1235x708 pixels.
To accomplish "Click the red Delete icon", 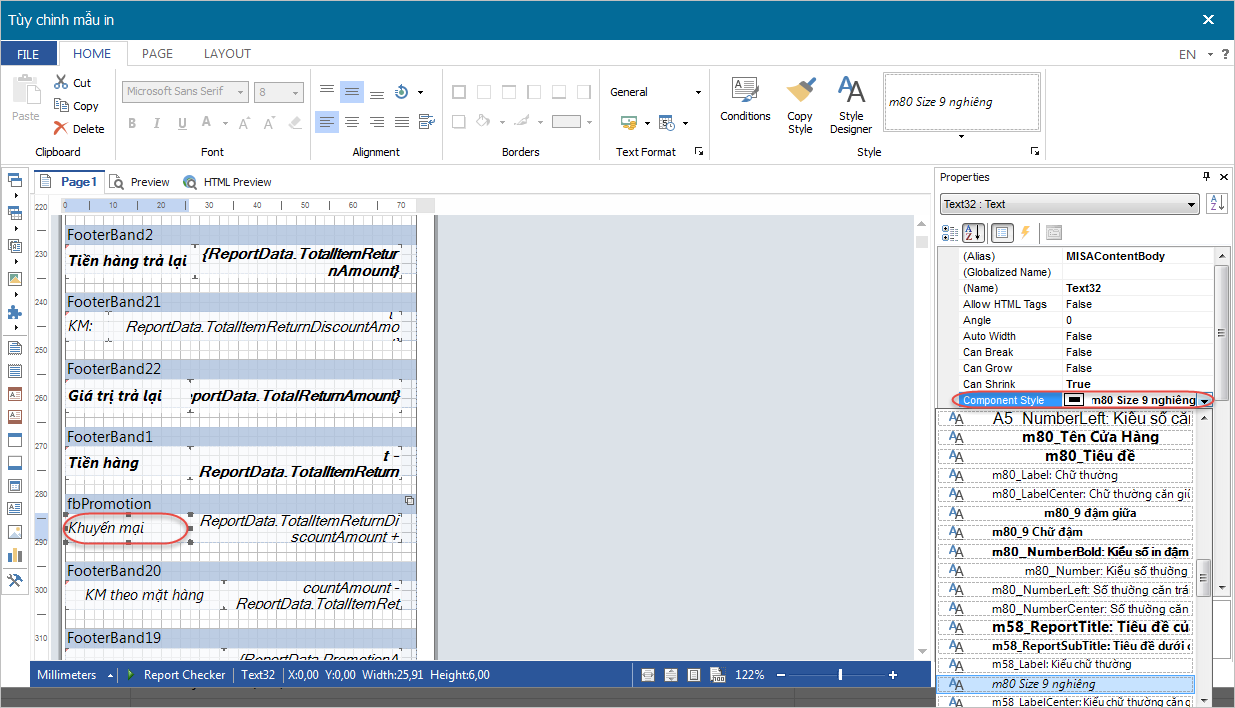I will 61,128.
